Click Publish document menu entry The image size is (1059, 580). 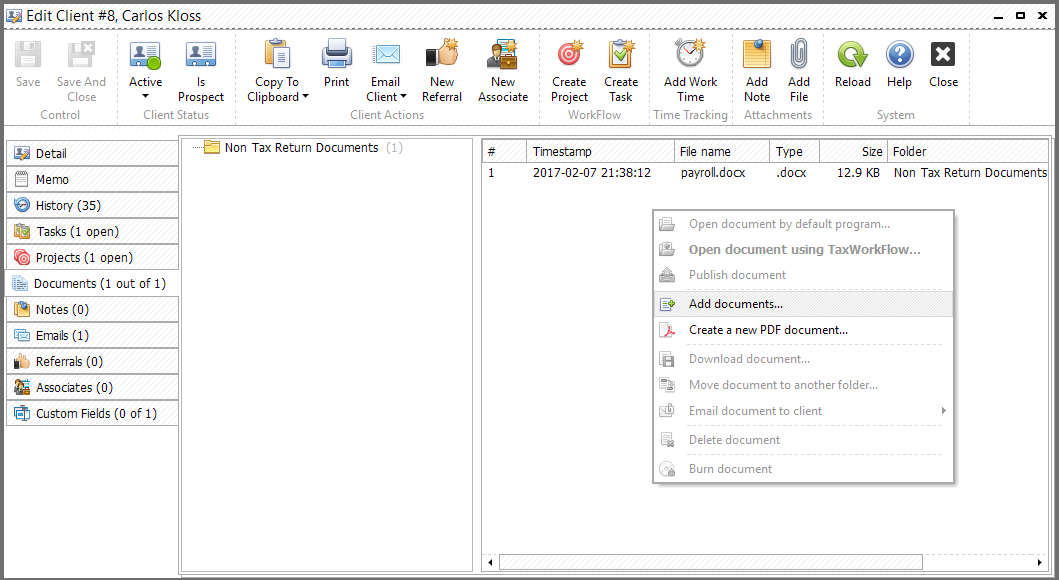click(803, 275)
